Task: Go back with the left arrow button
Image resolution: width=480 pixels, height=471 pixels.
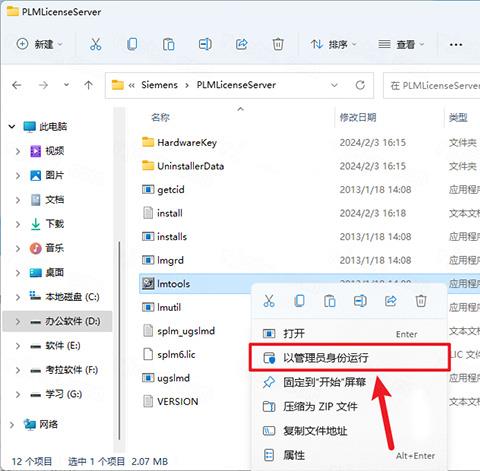Action: click(17, 85)
